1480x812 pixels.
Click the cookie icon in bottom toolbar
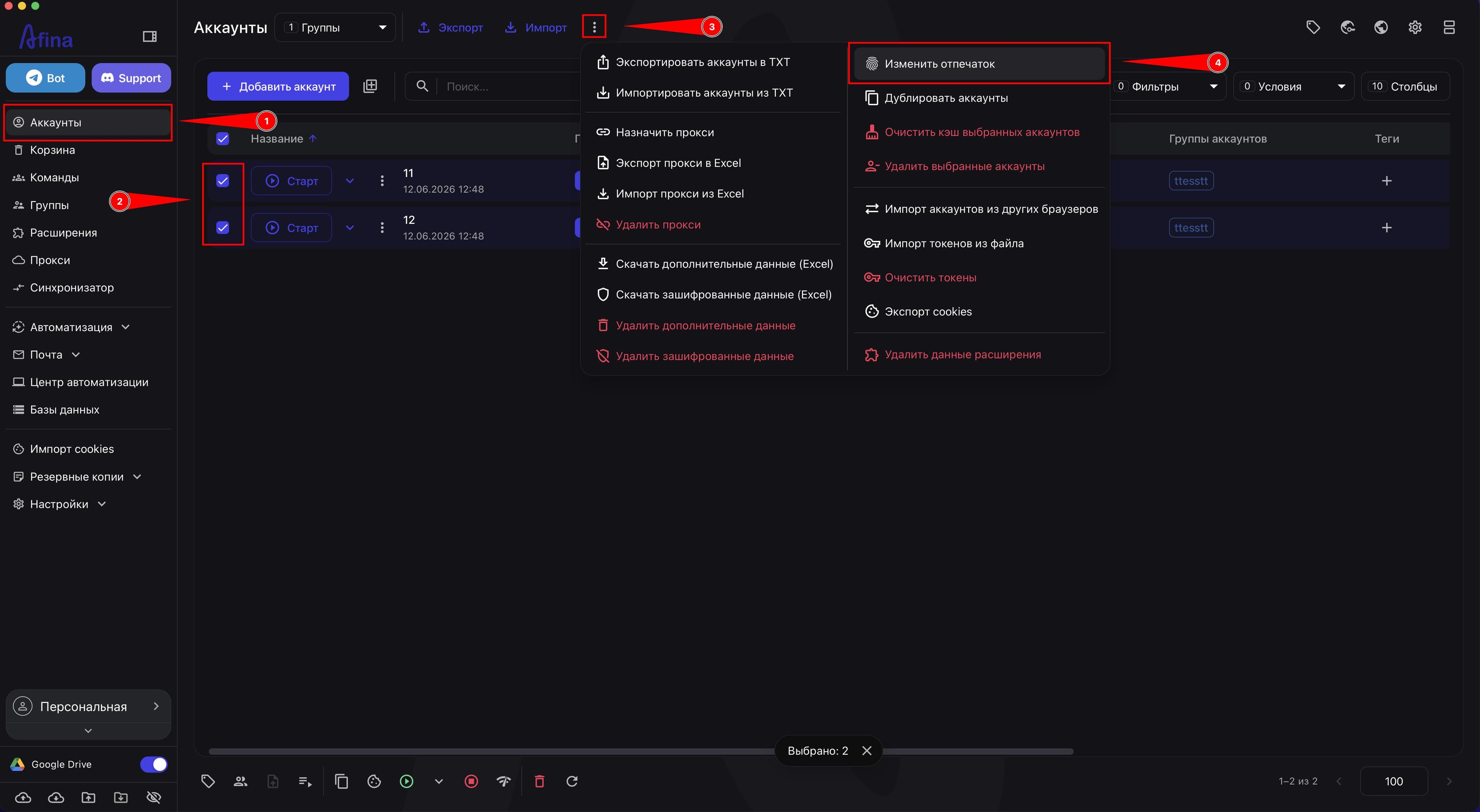pyautogui.click(x=374, y=781)
